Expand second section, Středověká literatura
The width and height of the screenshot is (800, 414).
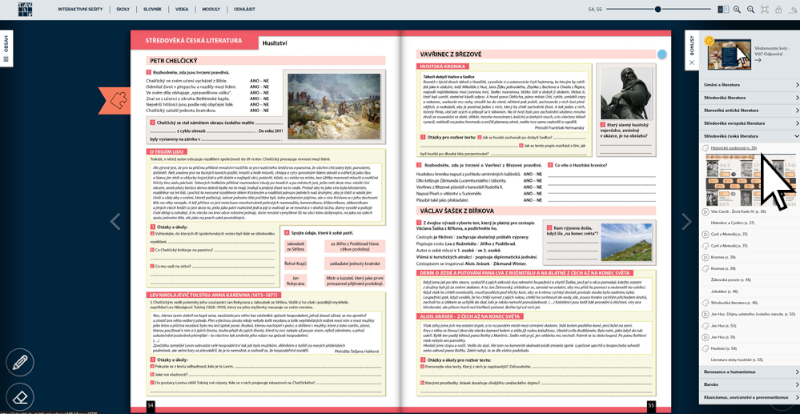tap(749, 98)
